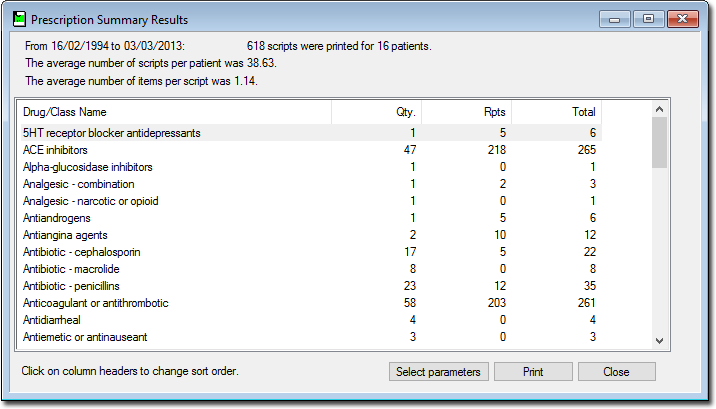The image size is (716, 409).
Task: Sort by Total column header
Action: coord(557,112)
